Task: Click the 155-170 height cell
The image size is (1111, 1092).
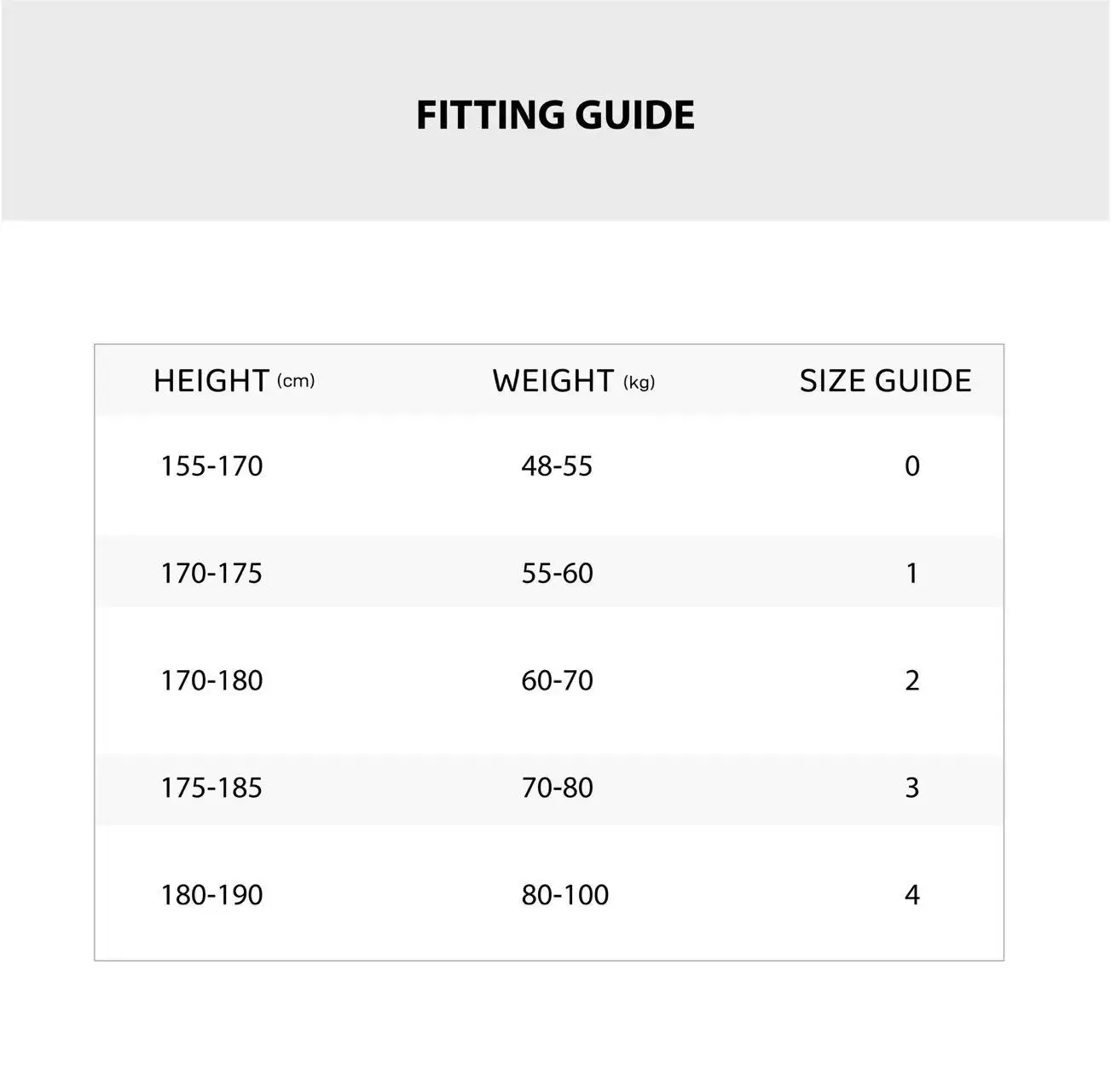Action: point(211,466)
